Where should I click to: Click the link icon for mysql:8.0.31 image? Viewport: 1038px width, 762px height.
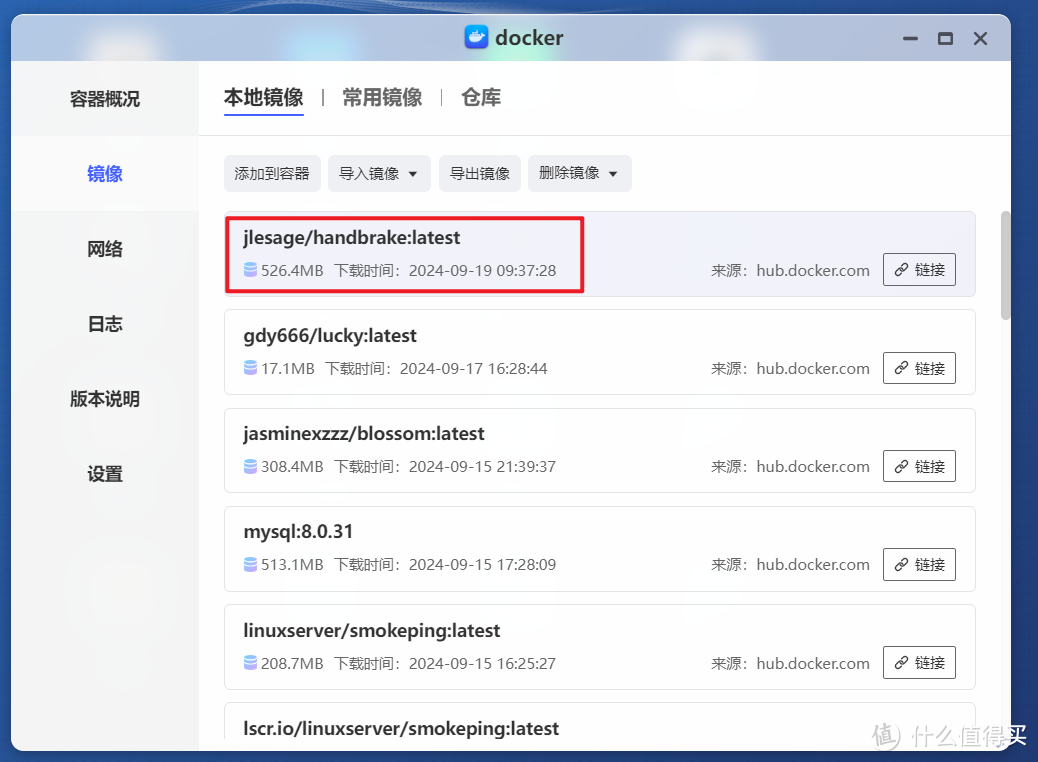[x=919, y=564]
